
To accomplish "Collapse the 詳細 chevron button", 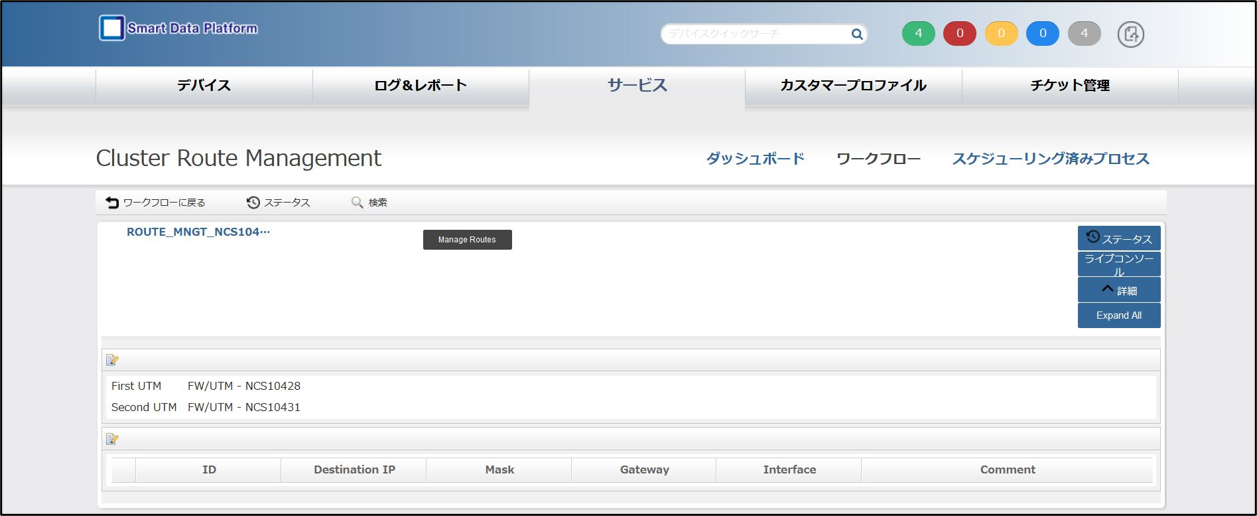I will [x=1119, y=290].
